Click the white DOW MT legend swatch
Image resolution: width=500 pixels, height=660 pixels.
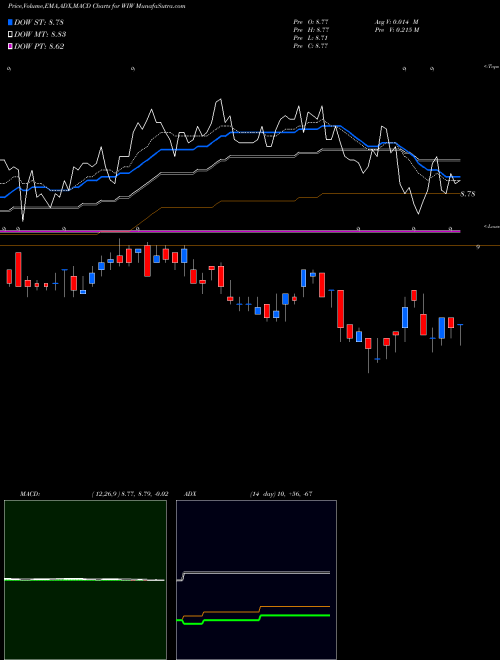(x=10, y=35)
